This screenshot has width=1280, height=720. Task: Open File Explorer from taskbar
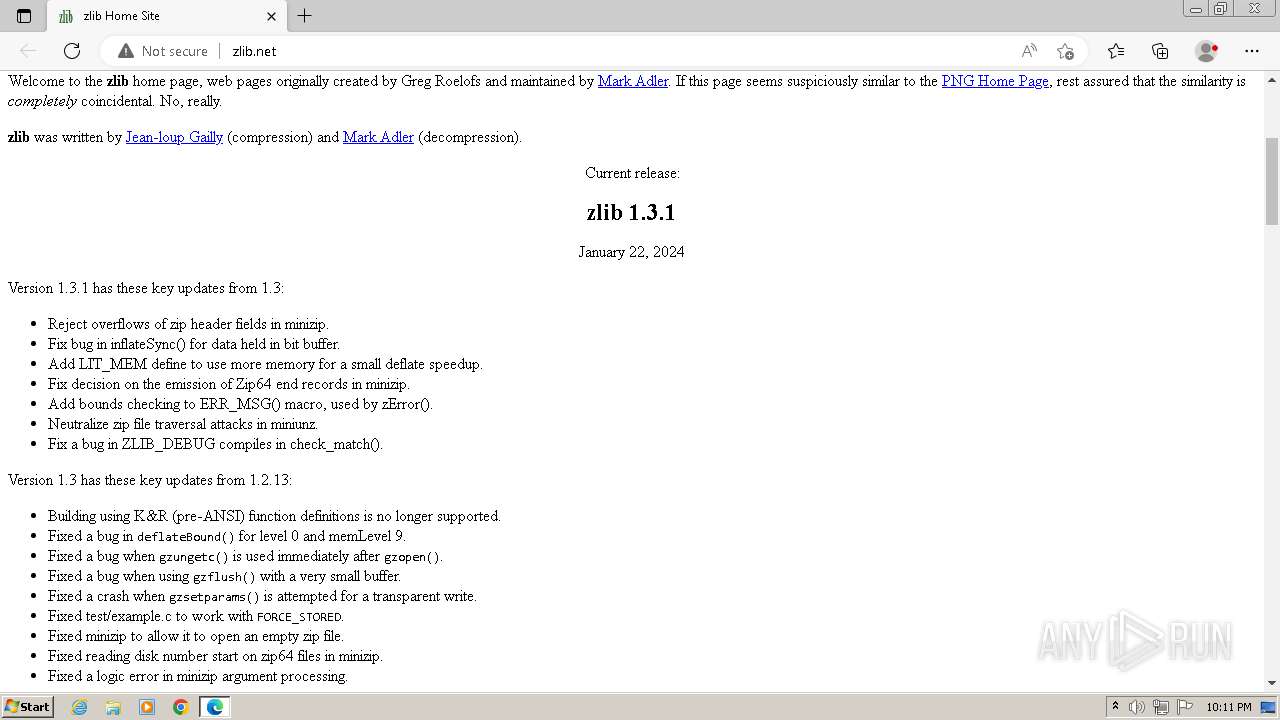[113, 707]
